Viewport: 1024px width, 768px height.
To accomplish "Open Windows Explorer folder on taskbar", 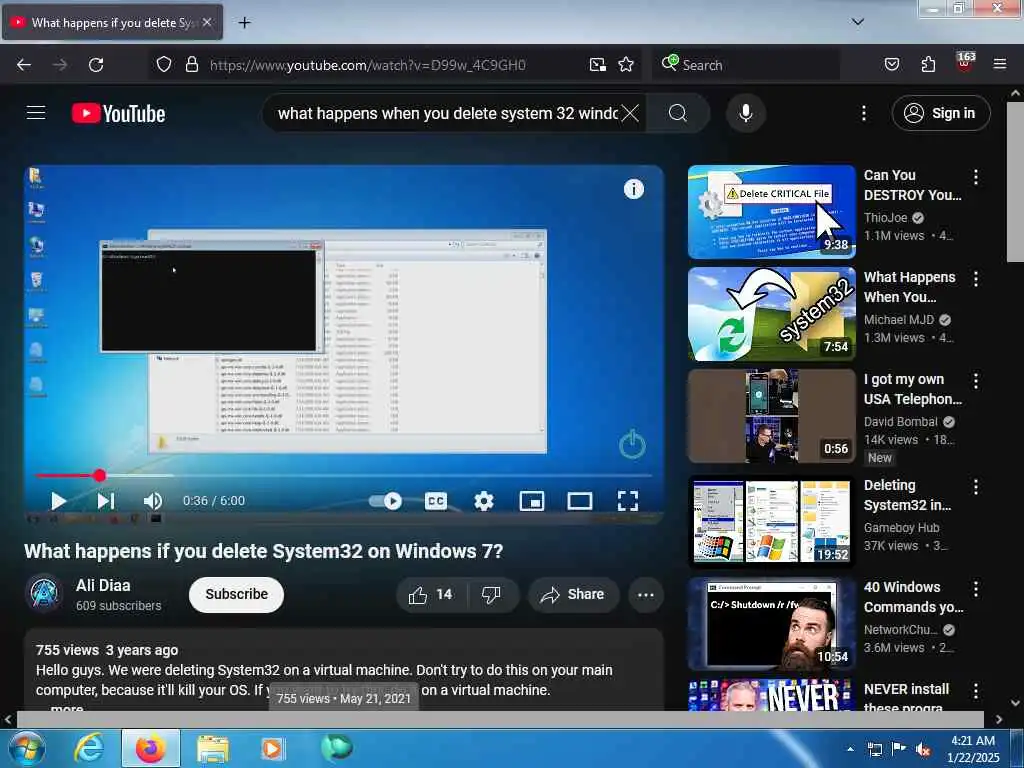I will pyautogui.click(x=213, y=748).
